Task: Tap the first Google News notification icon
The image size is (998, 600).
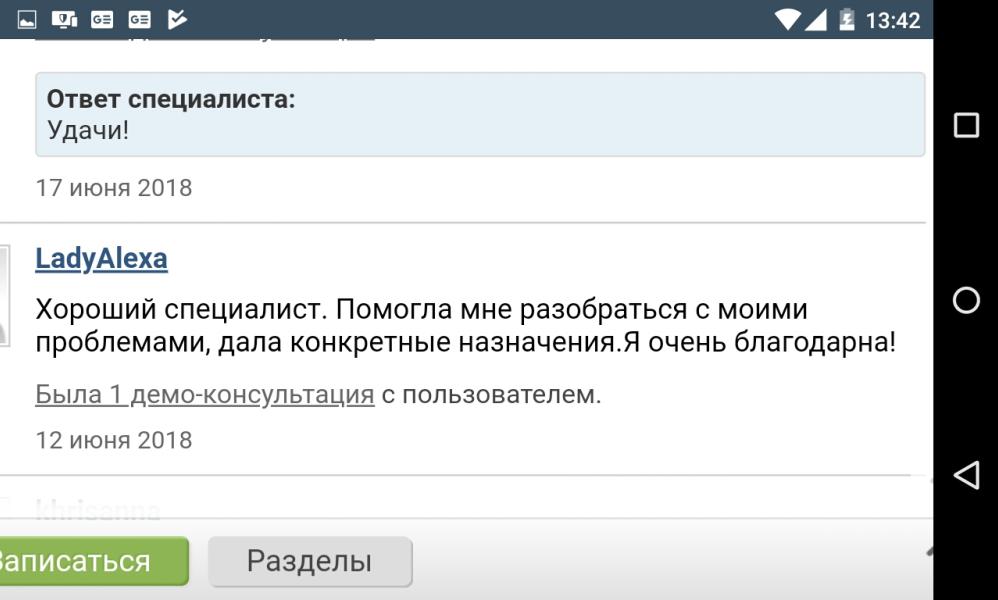Action: (x=102, y=20)
